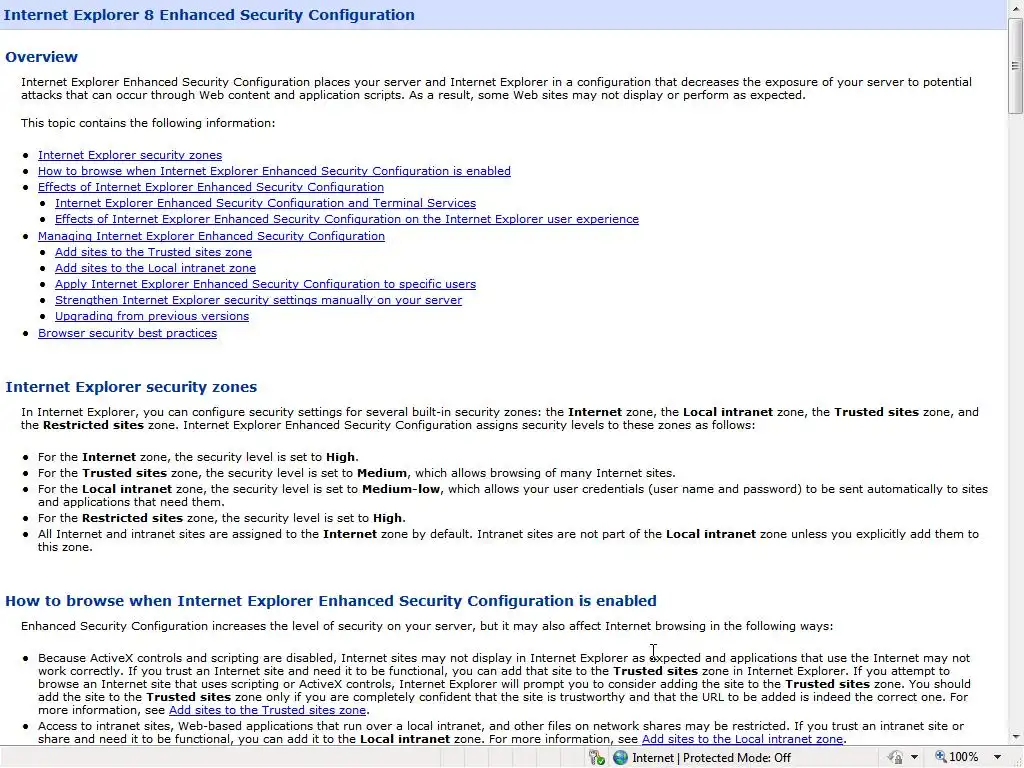The image size is (1024, 768).
Task: Click the security key icon in status bar
Action: (596, 758)
